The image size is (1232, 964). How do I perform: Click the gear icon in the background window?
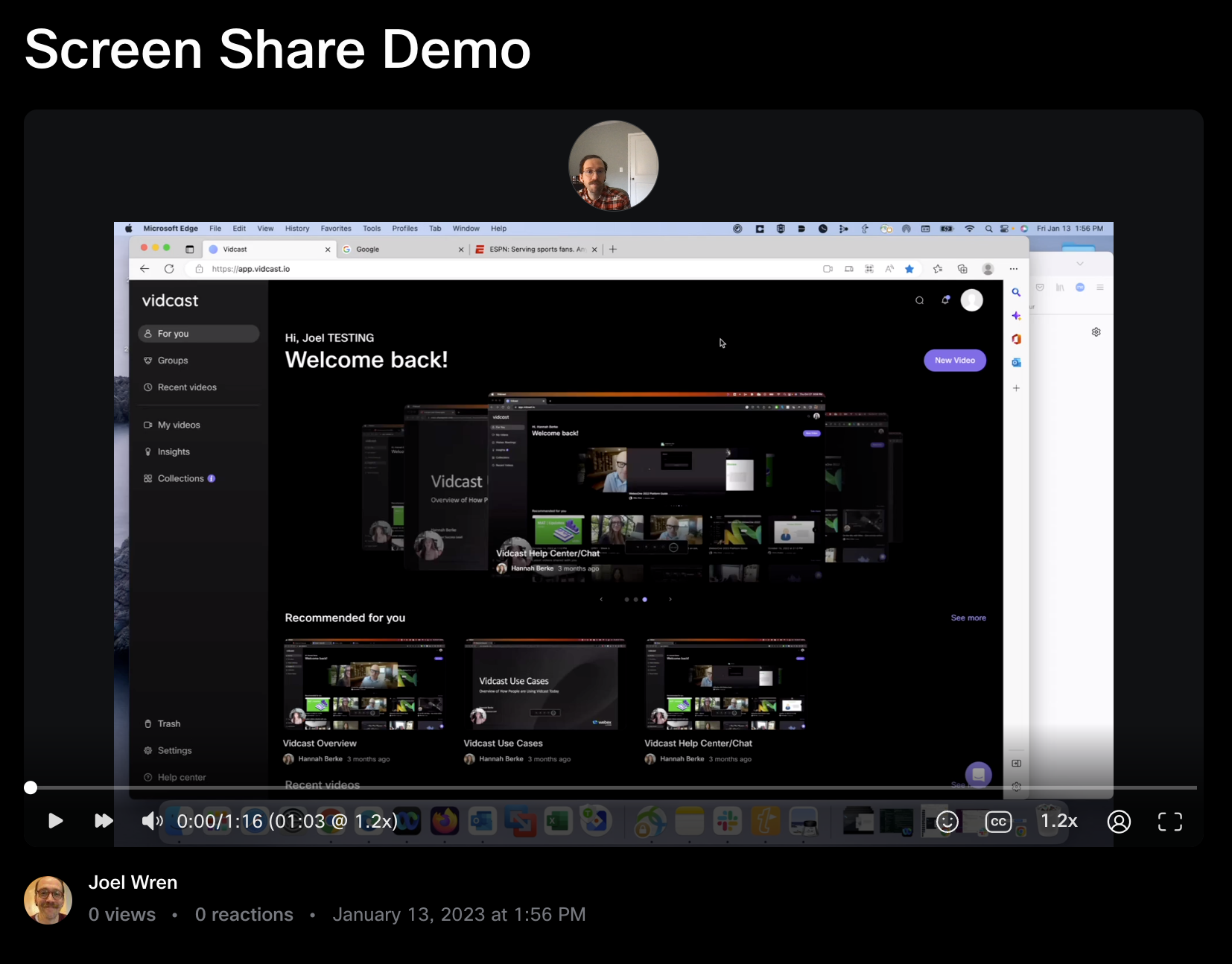click(x=1096, y=332)
